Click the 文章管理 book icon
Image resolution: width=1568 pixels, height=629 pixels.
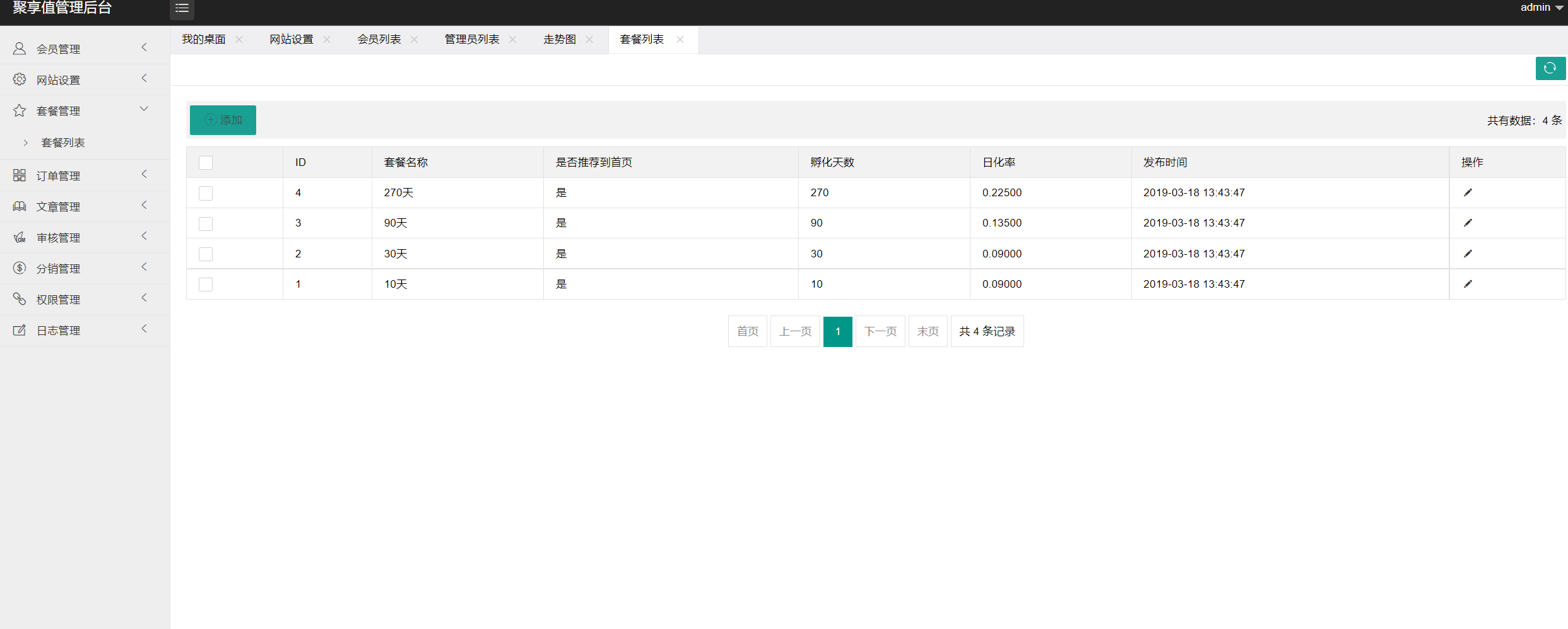pos(19,206)
